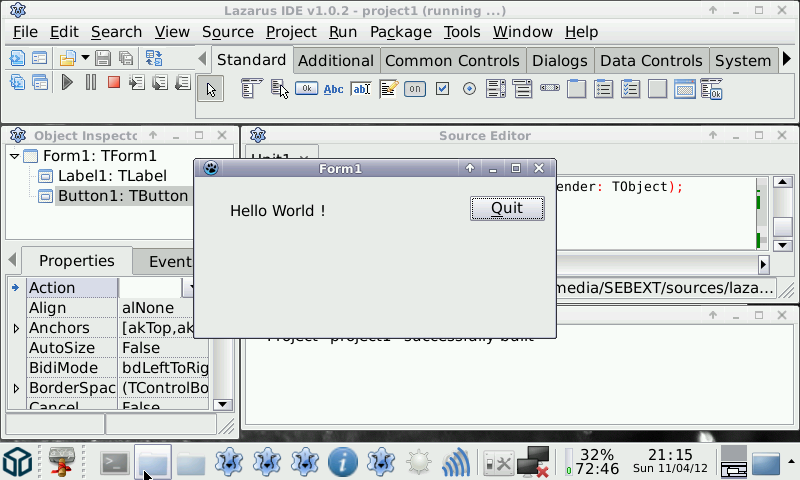Viewport: 800px width, 480px height.
Task: Click the Save file toolbar icon
Action: click(x=105, y=58)
